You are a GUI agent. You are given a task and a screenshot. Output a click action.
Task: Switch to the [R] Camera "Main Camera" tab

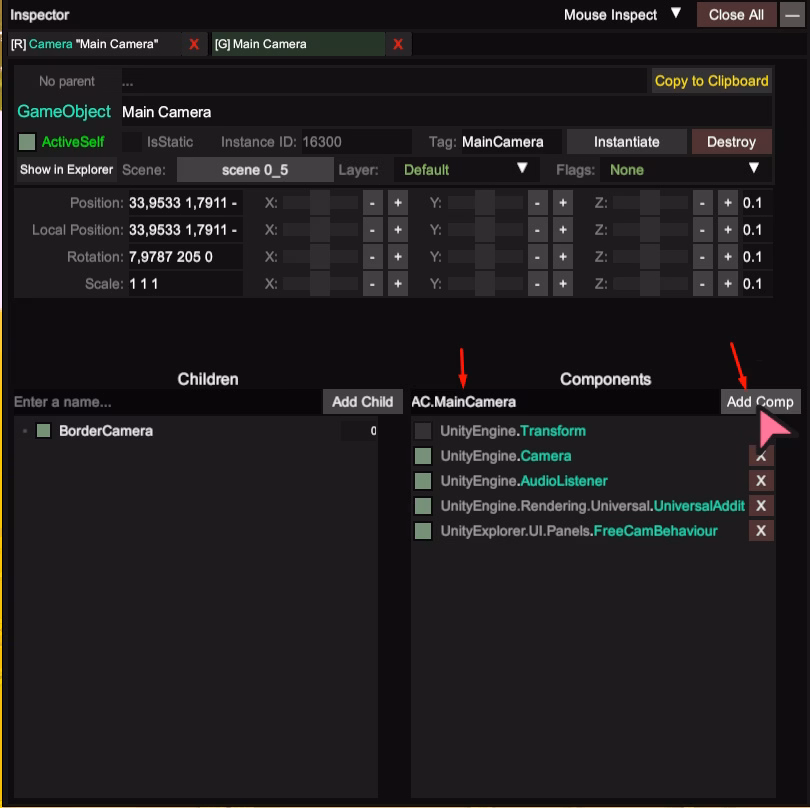[94, 44]
